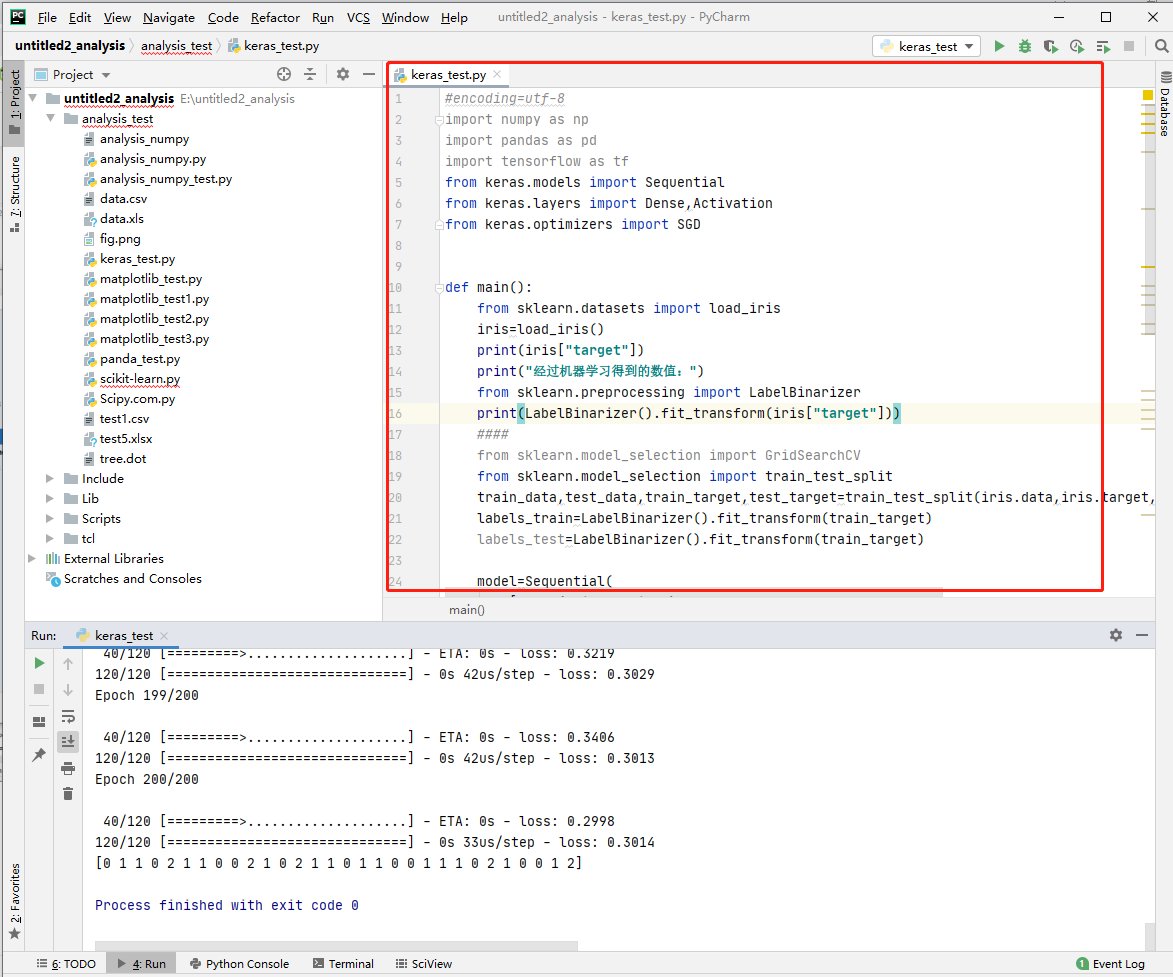Viewport: 1173px width, 977px height.
Task: Close the keras_test Run tab
Action: coord(164,635)
